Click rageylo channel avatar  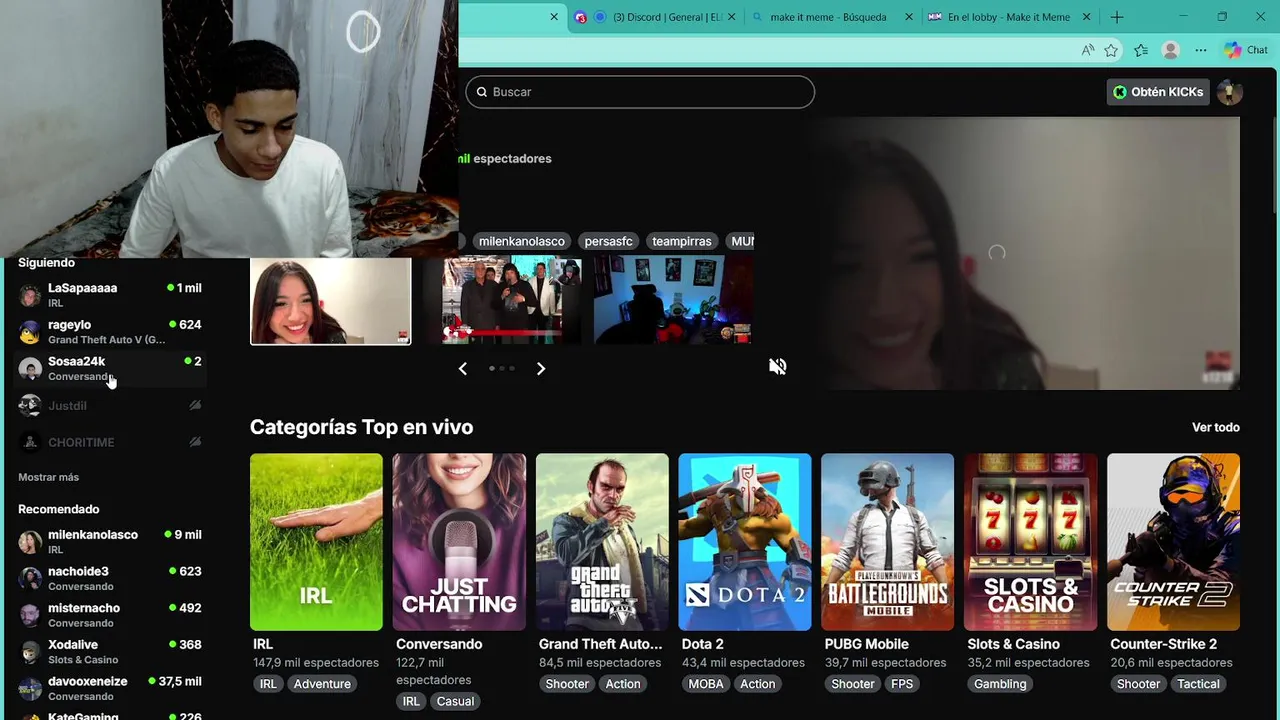tap(30, 332)
